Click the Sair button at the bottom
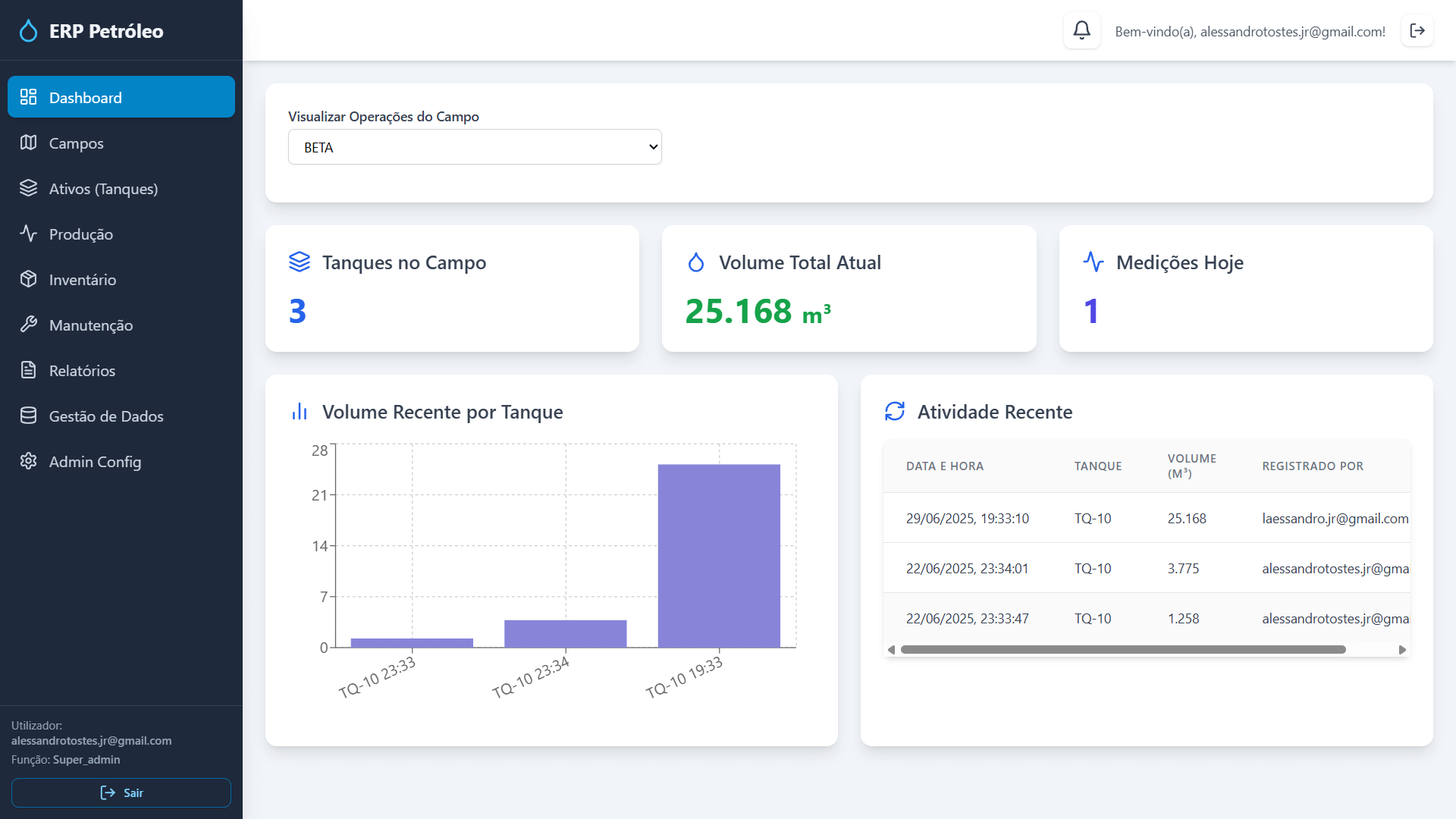Image resolution: width=1456 pixels, height=819 pixels. point(121,792)
